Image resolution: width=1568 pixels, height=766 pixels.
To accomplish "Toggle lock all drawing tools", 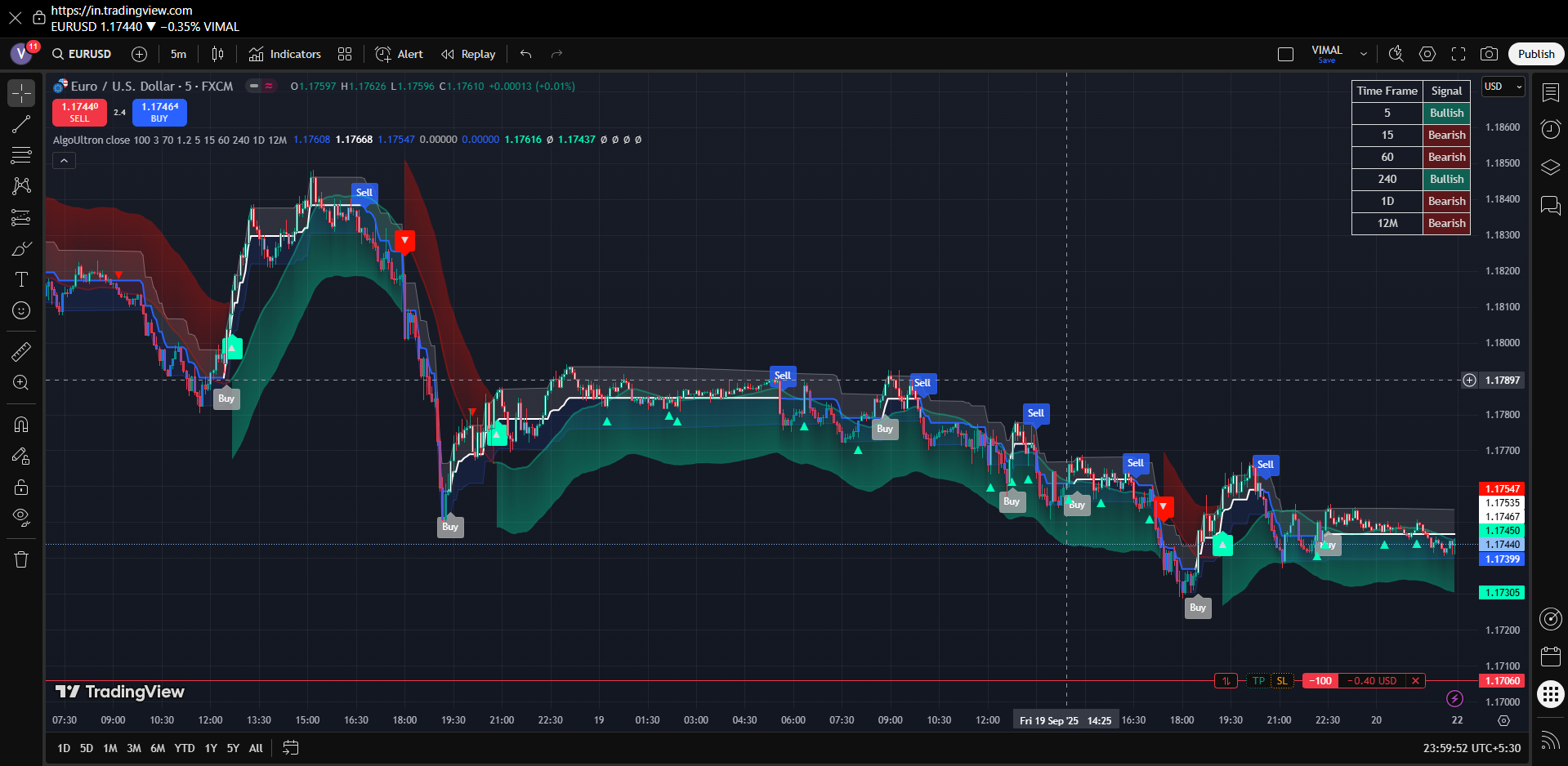I will [x=21, y=487].
